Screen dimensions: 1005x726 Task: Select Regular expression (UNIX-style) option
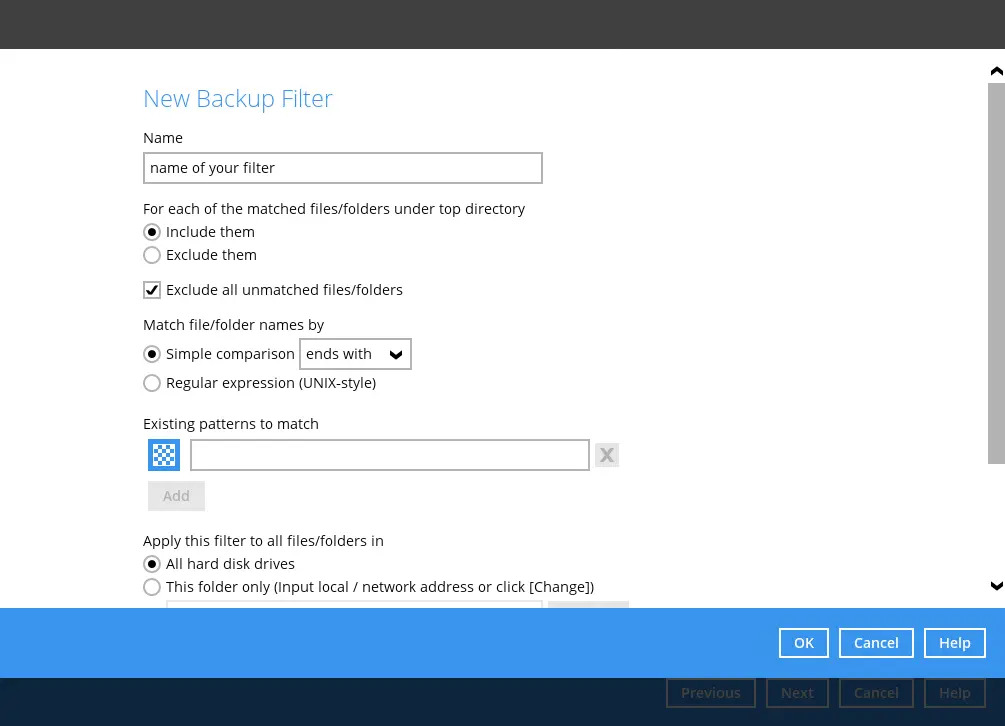point(152,383)
